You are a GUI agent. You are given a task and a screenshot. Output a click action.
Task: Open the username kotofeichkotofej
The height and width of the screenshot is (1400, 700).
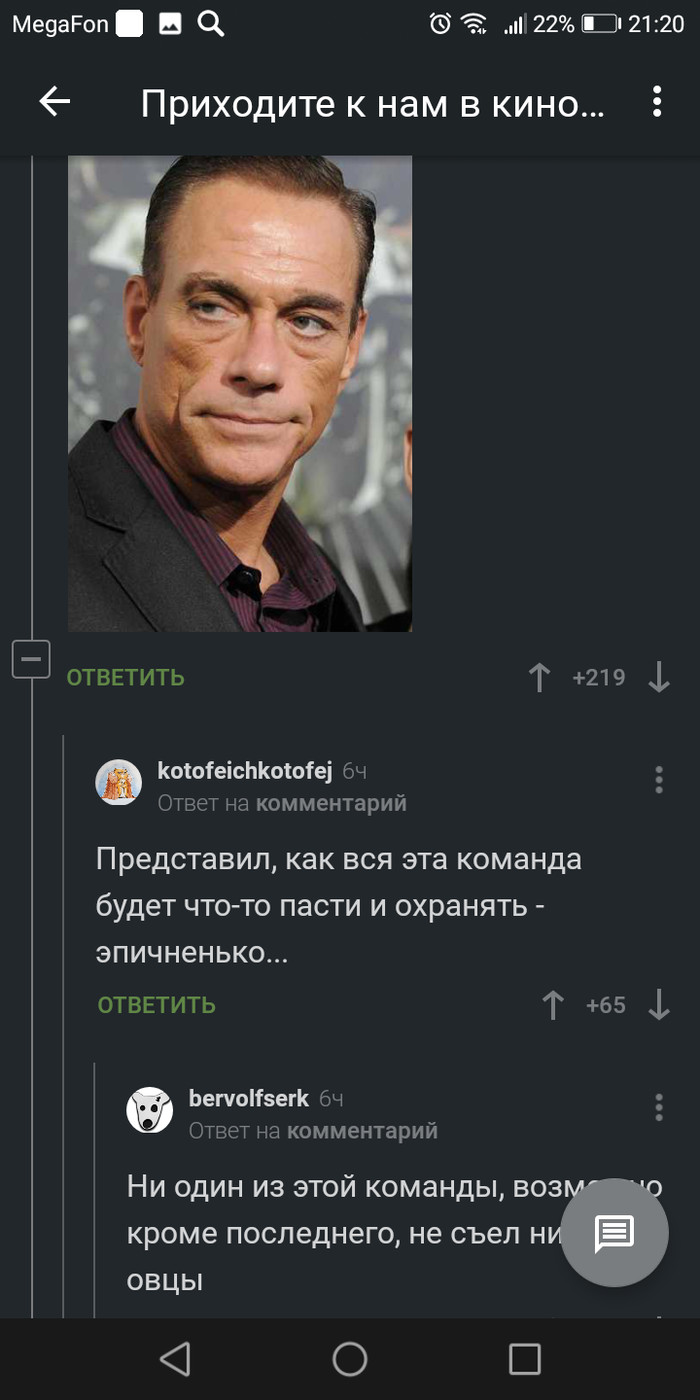pyautogui.click(x=245, y=770)
